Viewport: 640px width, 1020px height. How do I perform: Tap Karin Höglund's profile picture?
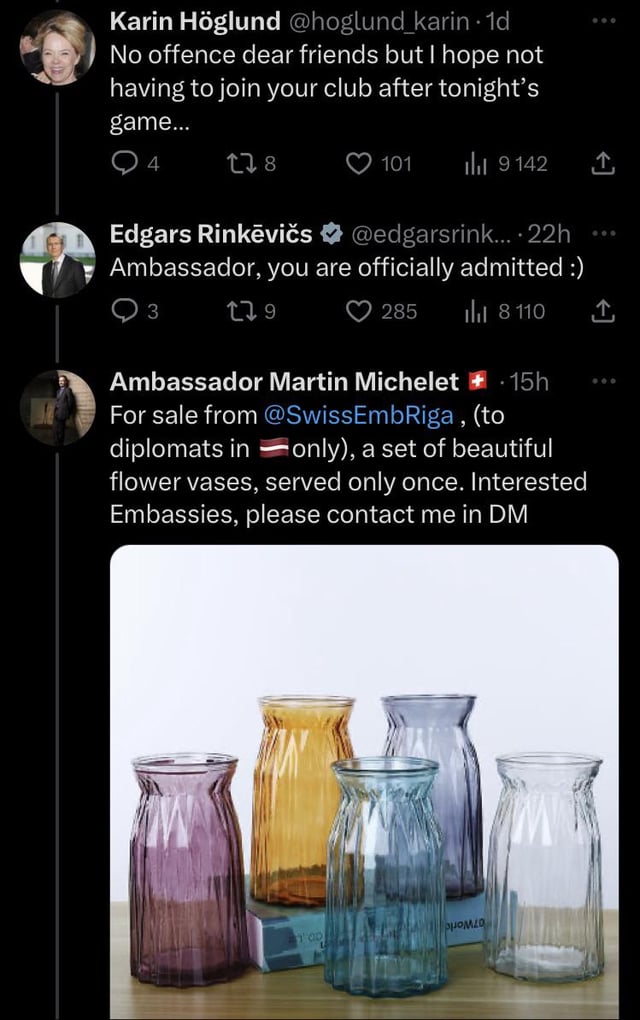pyautogui.click(x=57, y=47)
